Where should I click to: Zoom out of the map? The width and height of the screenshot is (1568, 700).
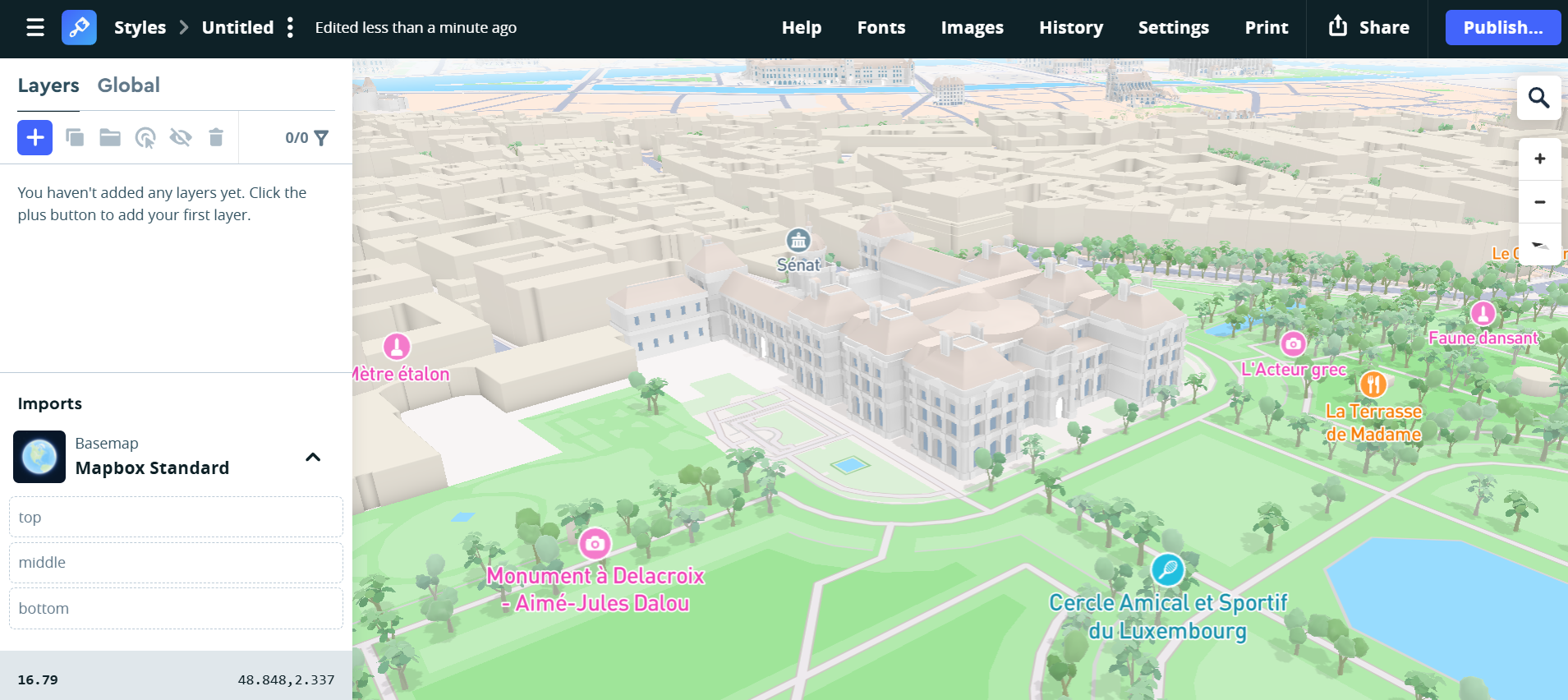pyautogui.click(x=1539, y=201)
